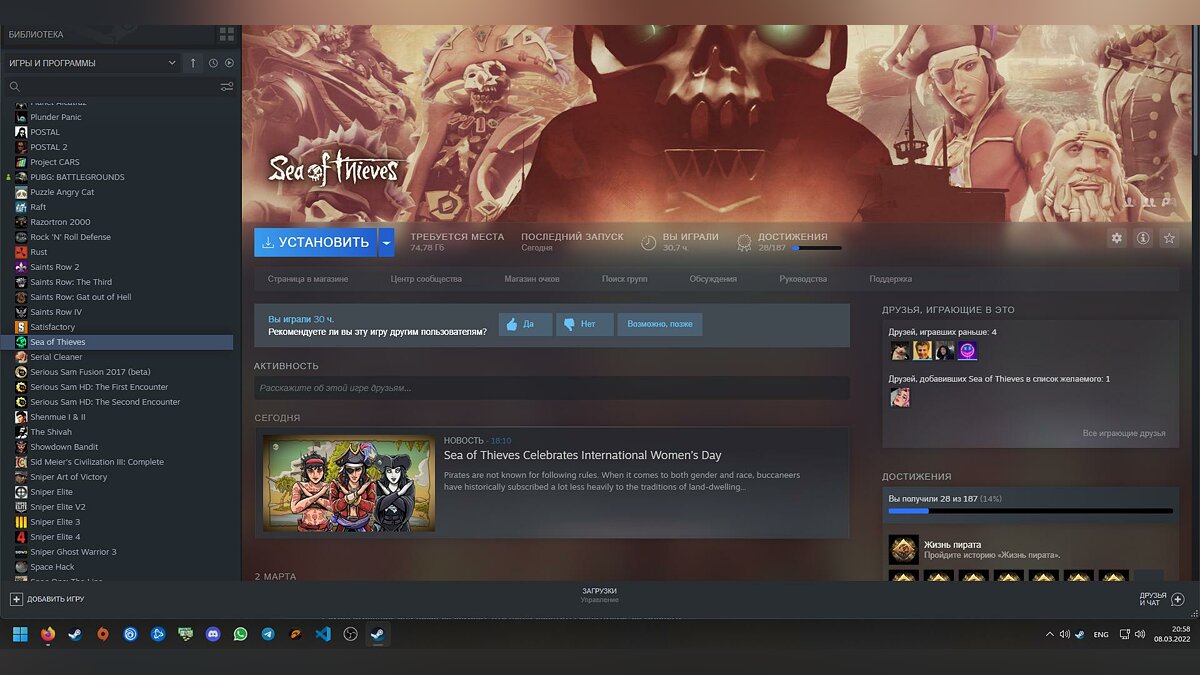Click the achievements progress bar 28 из 187
The width and height of the screenshot is (1200, 675).
click(1030, 510)
